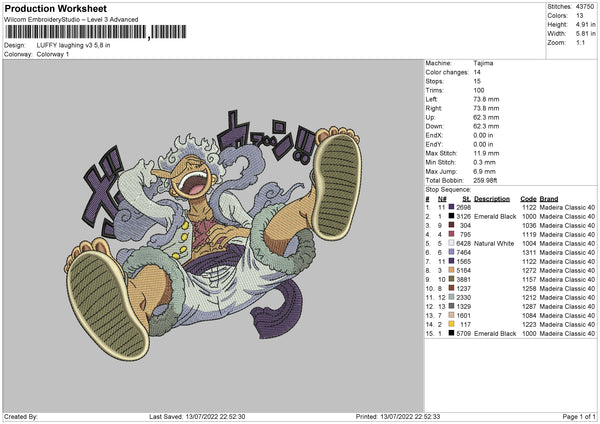
Task: Click thread code '1311'
Action: [529, 252]
